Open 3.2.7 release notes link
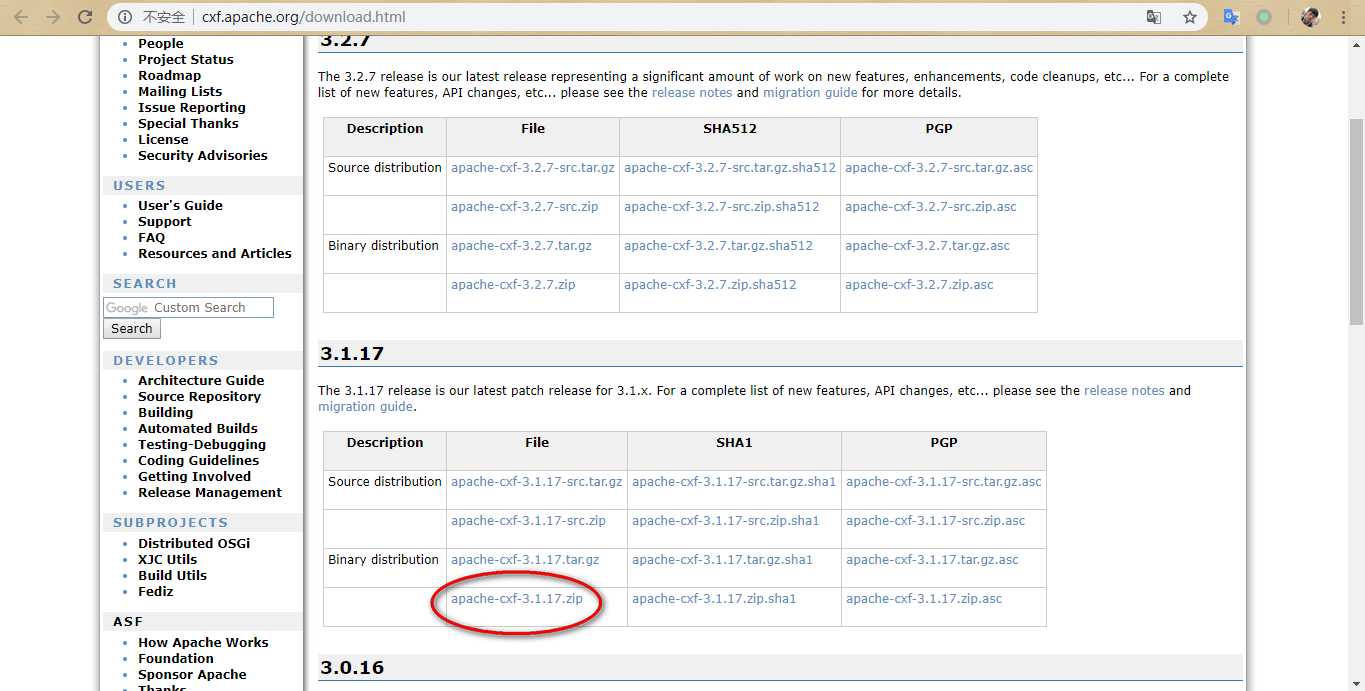Screen dimensions: 1365x691 pos(692,92)
